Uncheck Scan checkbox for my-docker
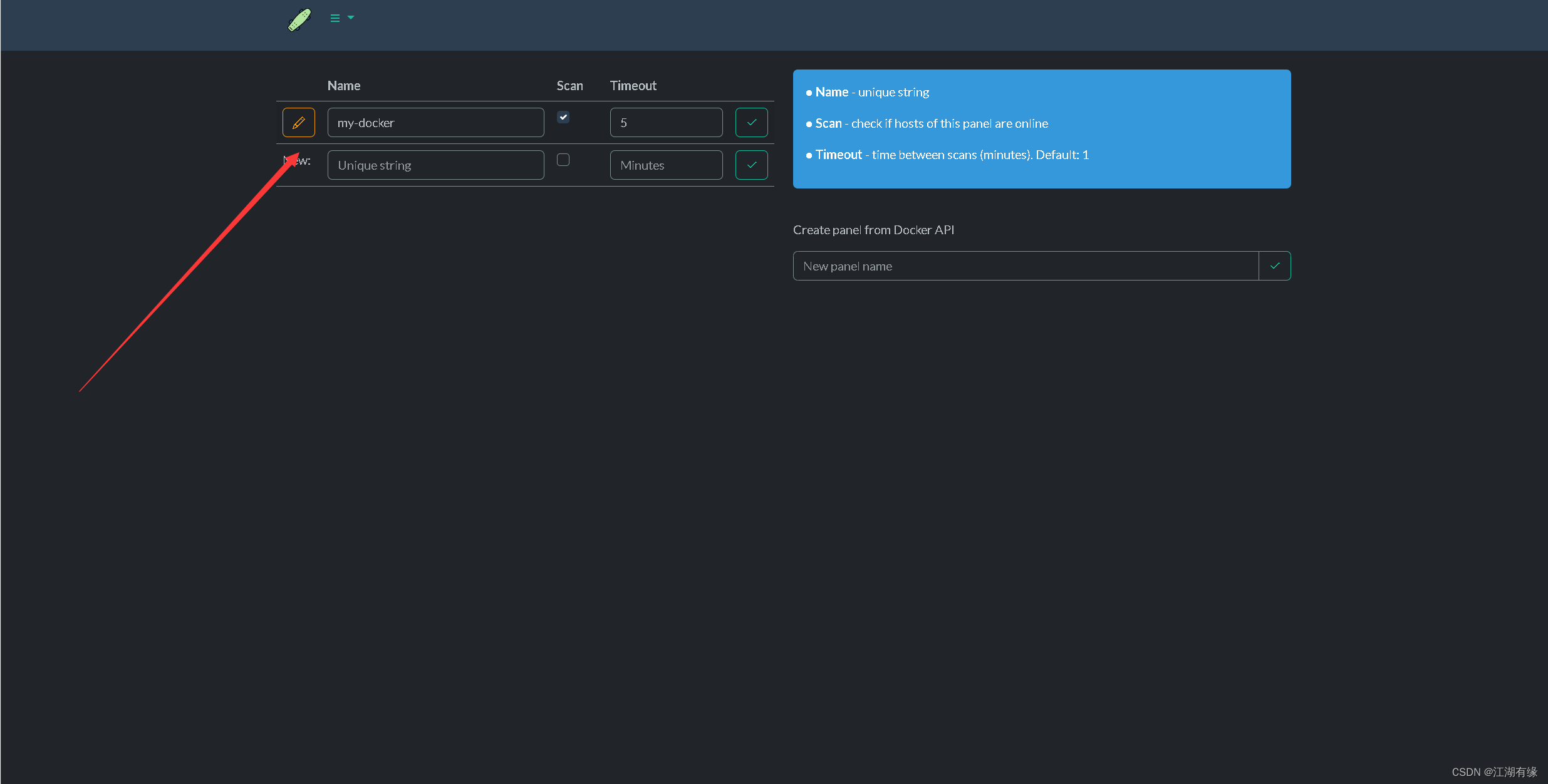This screenshot has height=784, width=1548. click(563, 117)
